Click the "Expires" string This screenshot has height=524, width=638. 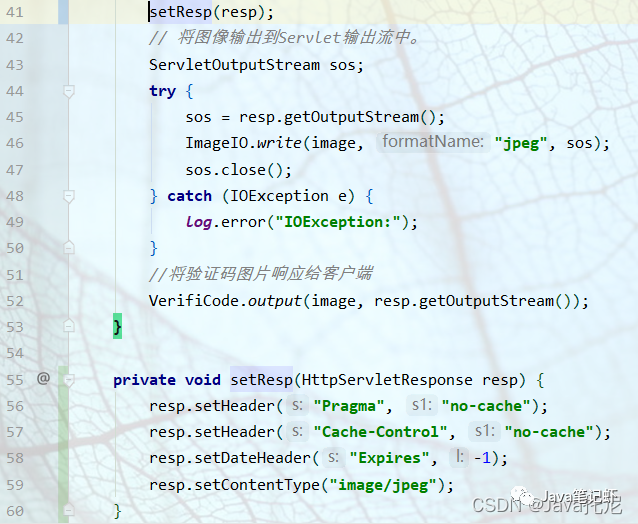click(389, 458)
